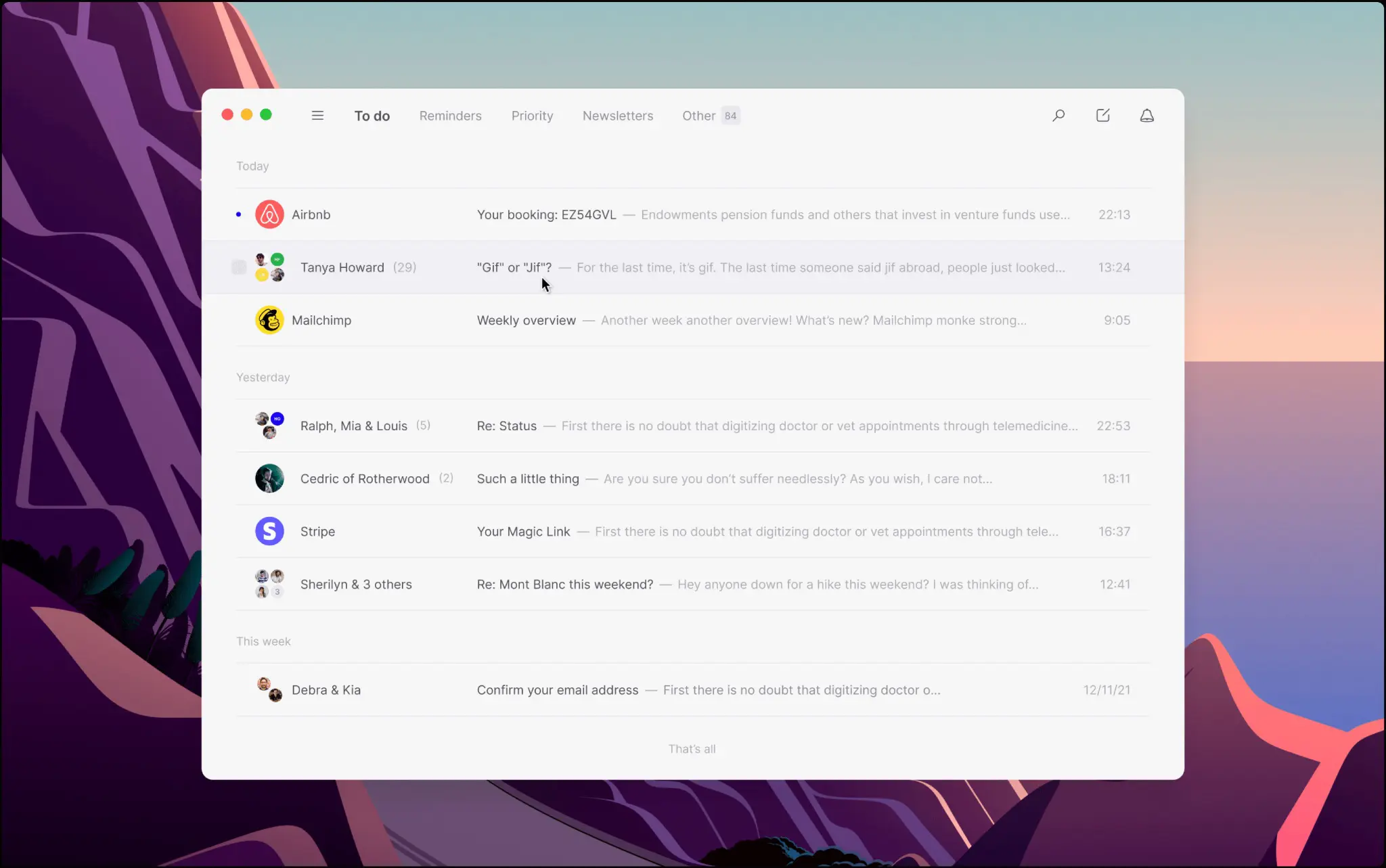Click the search magnifier icon
The image size is (1386, 868).
1058,116
